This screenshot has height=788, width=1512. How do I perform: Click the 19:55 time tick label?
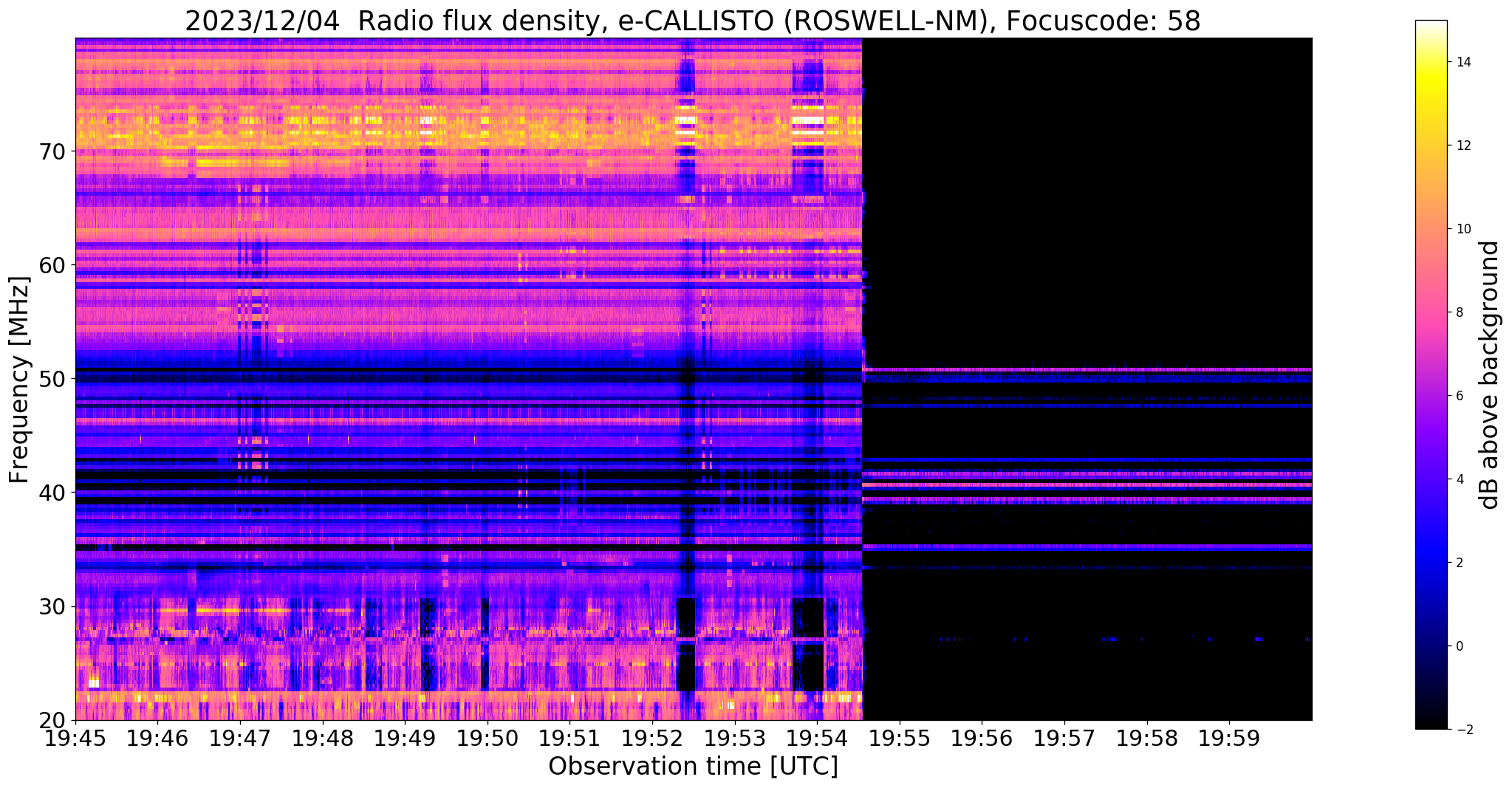[x=900, y=738]
